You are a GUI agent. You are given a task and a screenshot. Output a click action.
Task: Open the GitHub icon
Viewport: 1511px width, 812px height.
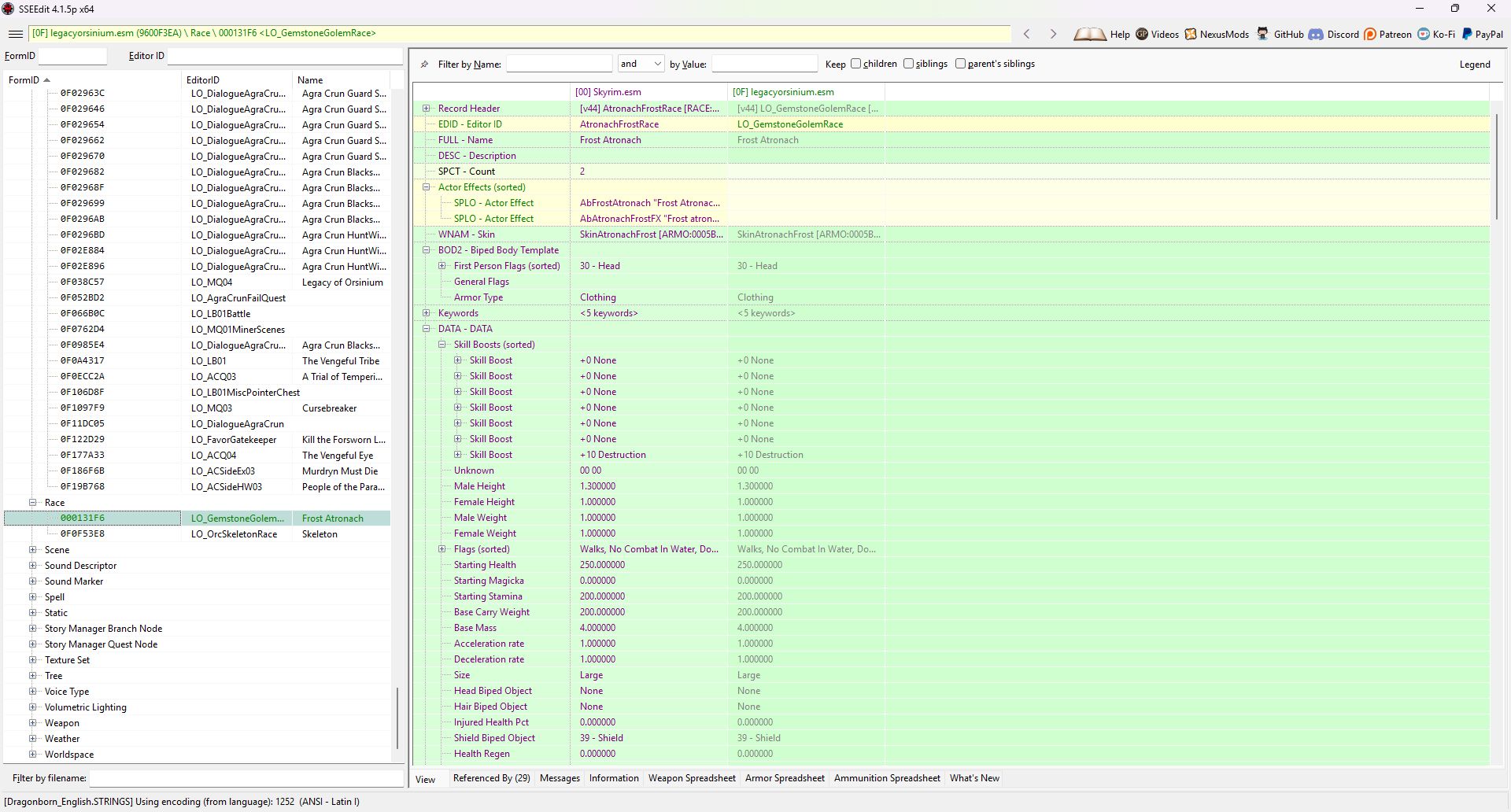(1262, 34)
